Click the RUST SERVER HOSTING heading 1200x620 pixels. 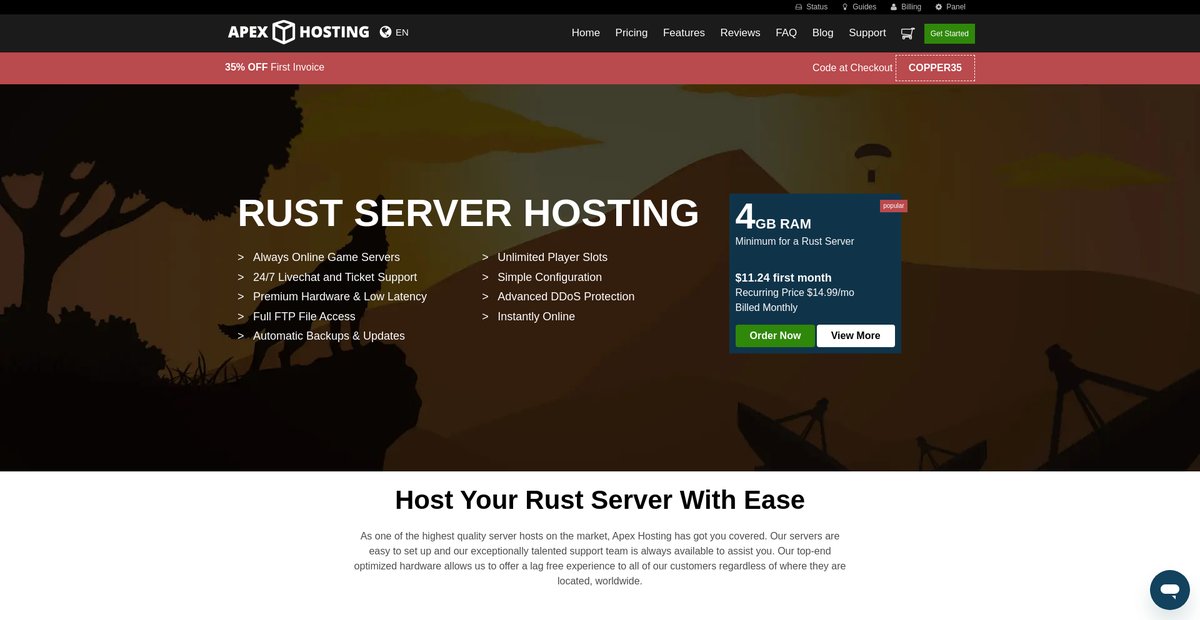click(468, 213)
